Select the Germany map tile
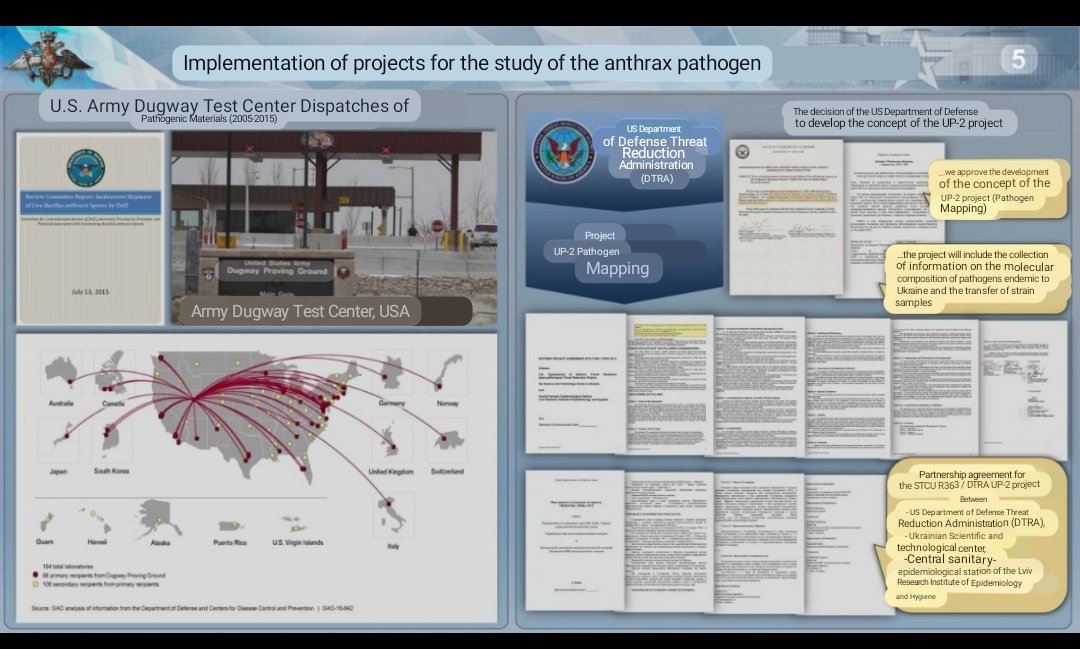1080x649 pixels. [x=392, y=374]
